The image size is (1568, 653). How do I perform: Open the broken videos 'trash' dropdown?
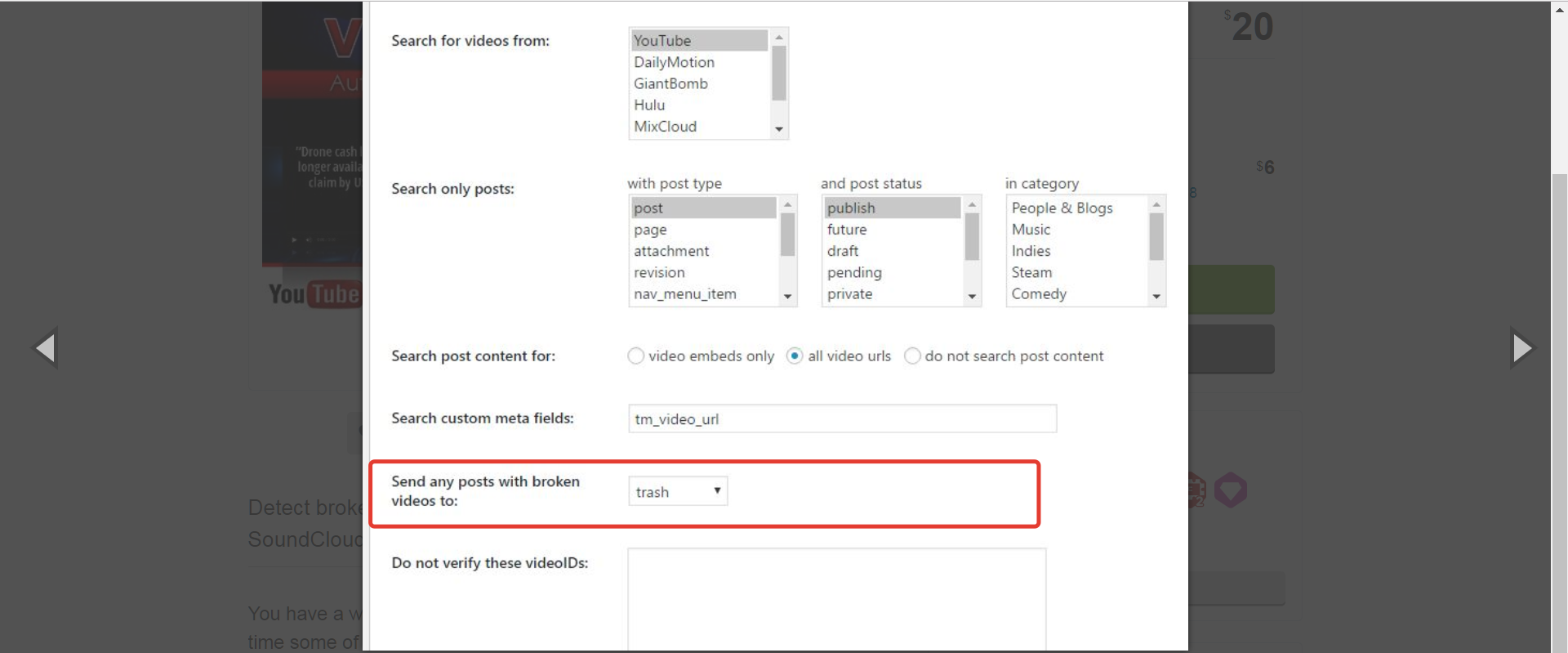(x=677, y=492)
